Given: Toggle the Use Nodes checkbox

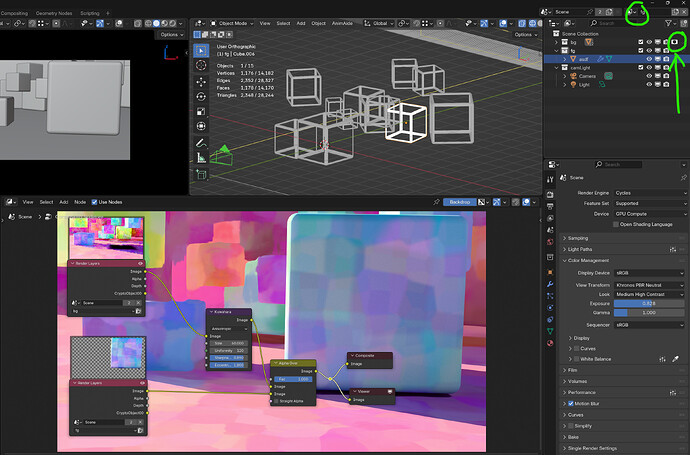Looking at the screenshot, I should 94,202.
